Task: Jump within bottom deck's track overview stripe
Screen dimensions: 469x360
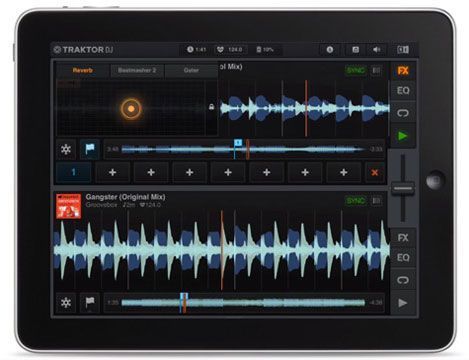Action: click(x=243, y=303)
